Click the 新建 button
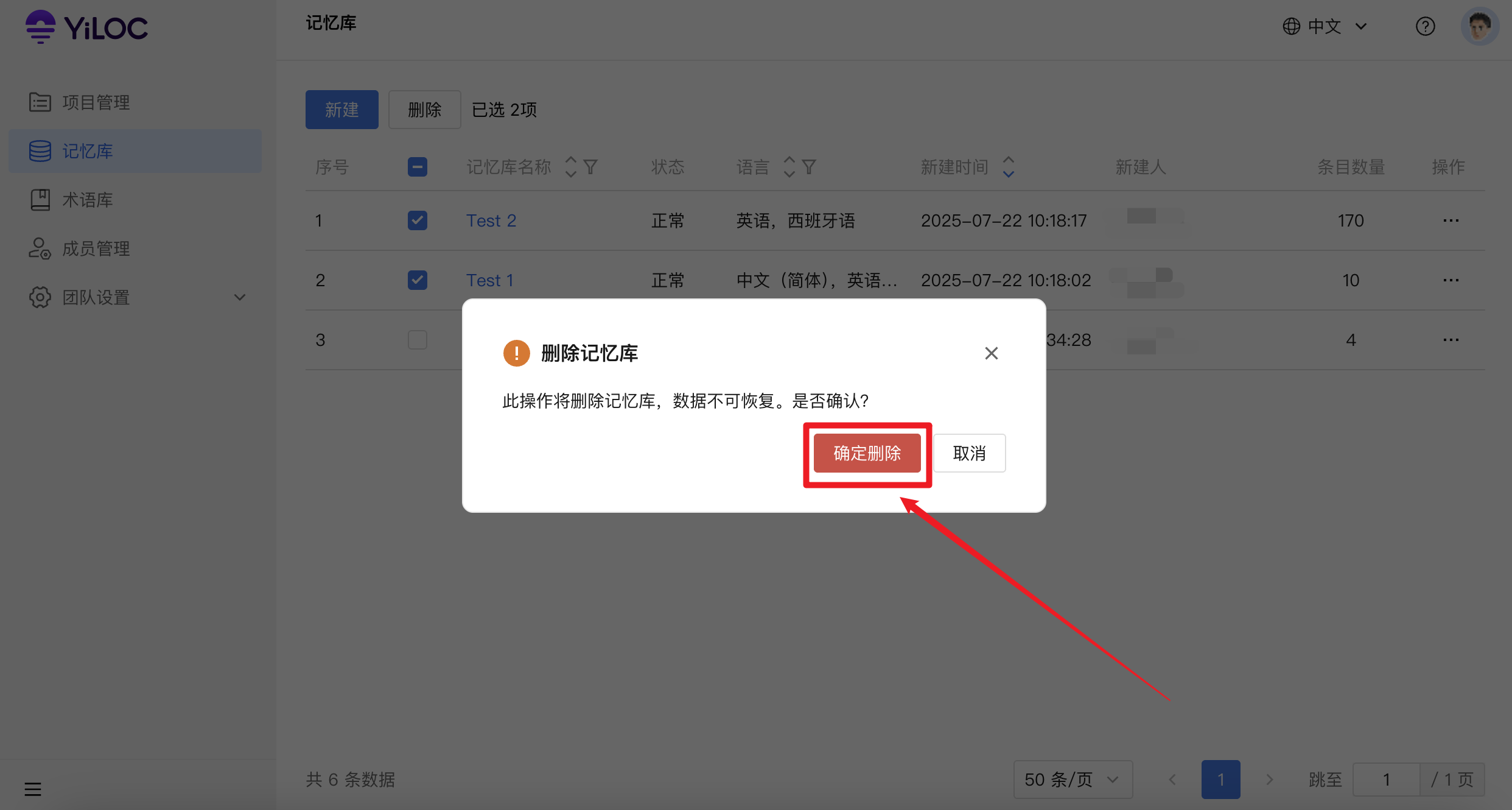The height and width of the screenshot is (810, 1512). tap(342, 110)
